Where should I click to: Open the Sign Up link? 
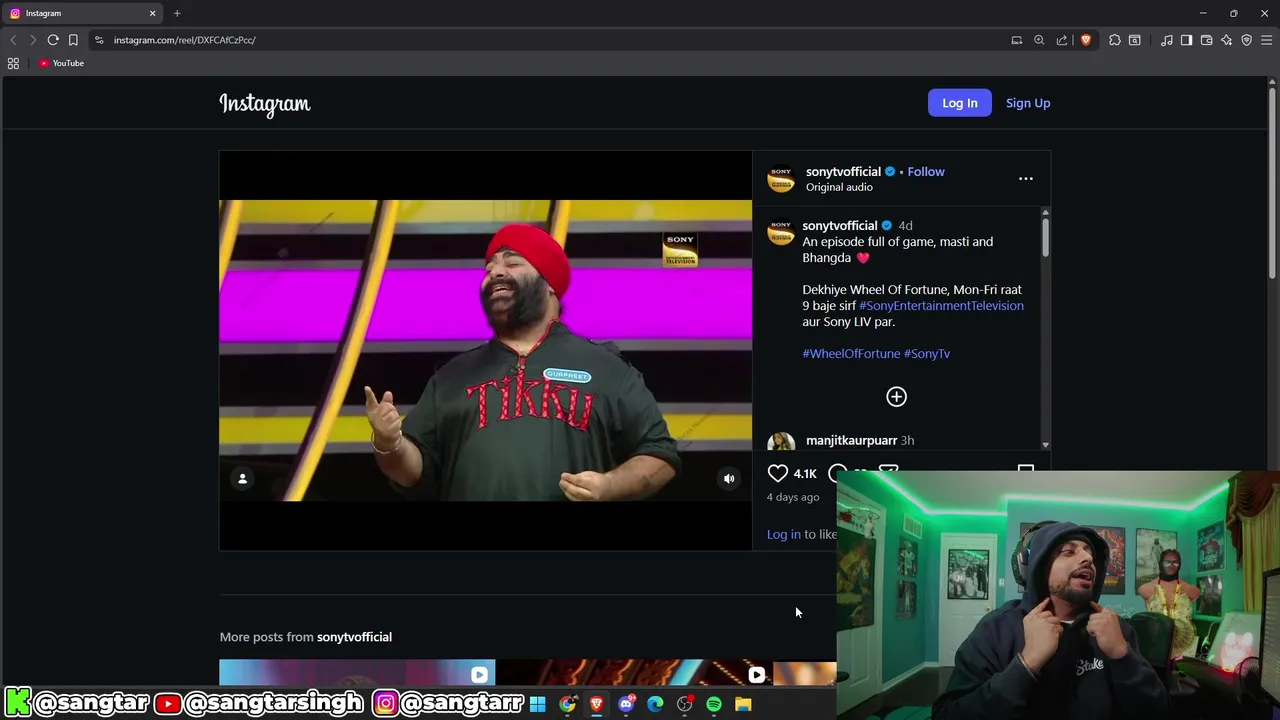pyautogui.click(x=1028, y=103)
